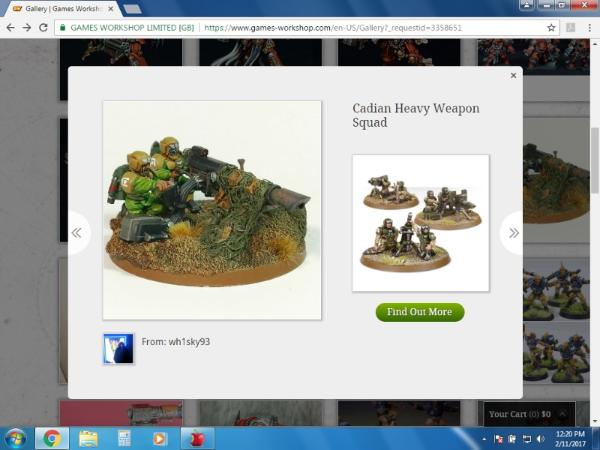Open File Explorer folder on the taskbar
The width and height of the screenshot is (600, 450).
tap(88, 439)
